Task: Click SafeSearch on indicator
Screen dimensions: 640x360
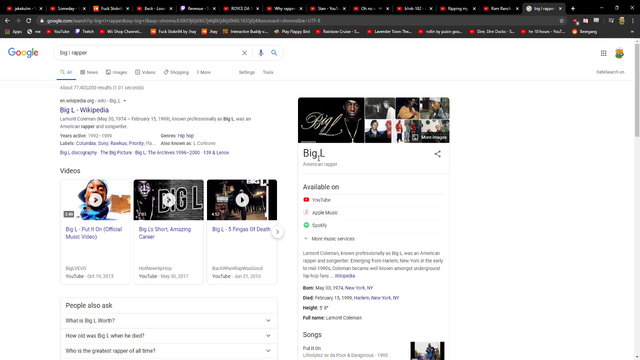Action: click(x=610, y=72)
